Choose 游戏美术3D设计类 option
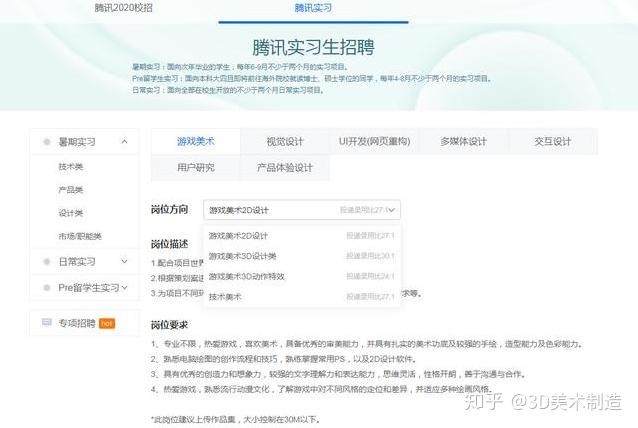Screen dimensions: 638x428 (302, 256)
